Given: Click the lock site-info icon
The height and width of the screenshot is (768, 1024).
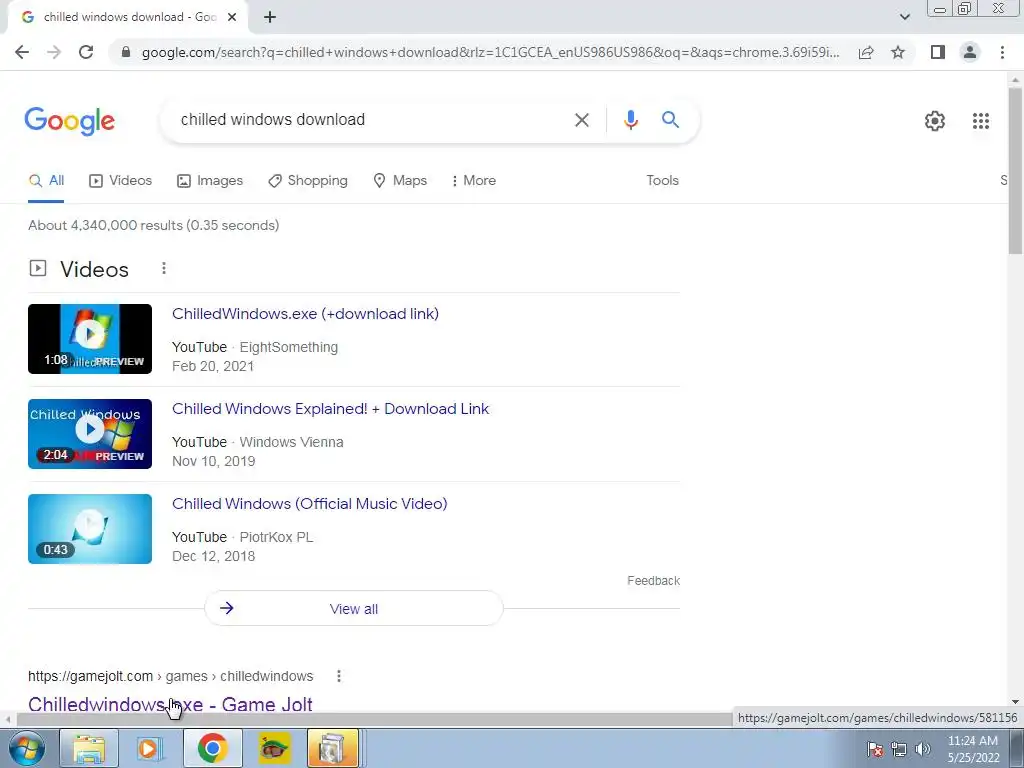Looking at the screenshot, I should click(x=126, y=52).
